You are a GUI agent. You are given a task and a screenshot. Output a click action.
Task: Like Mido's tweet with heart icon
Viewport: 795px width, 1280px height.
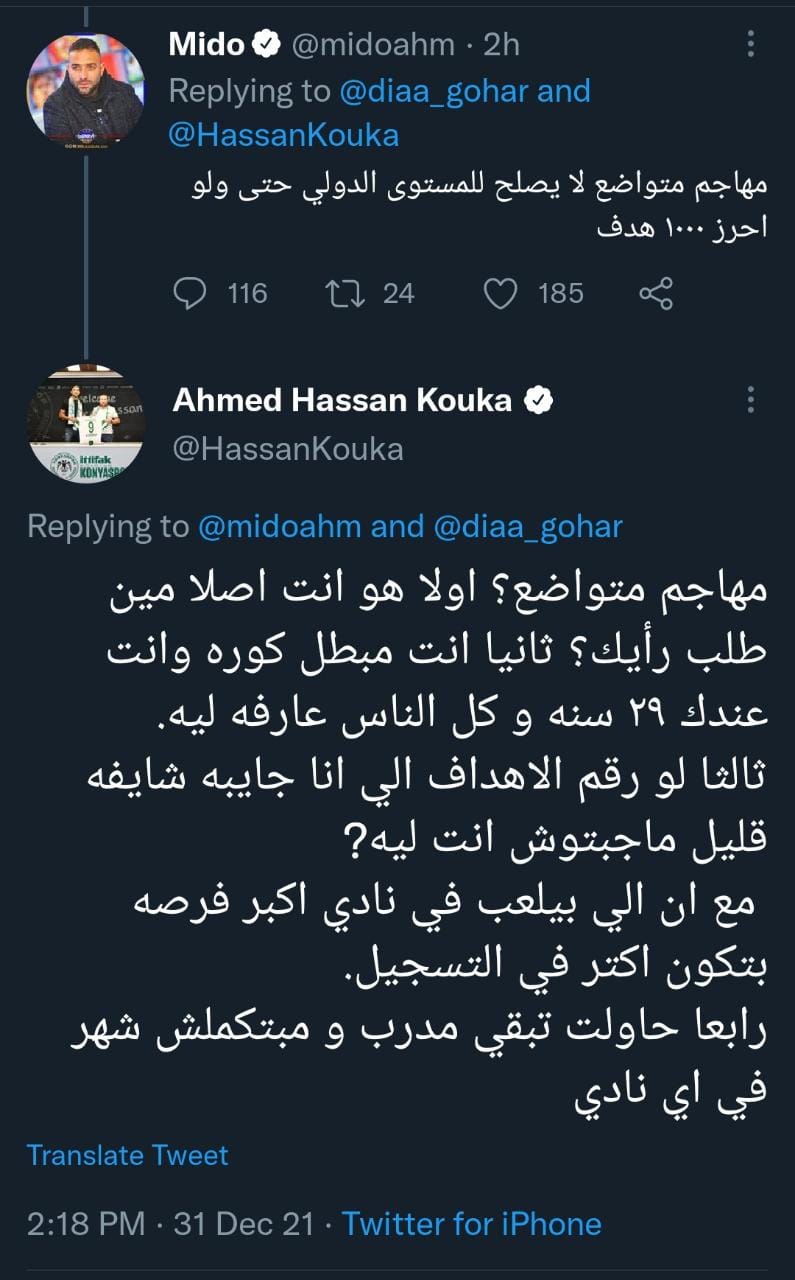(x=500, y=293)
